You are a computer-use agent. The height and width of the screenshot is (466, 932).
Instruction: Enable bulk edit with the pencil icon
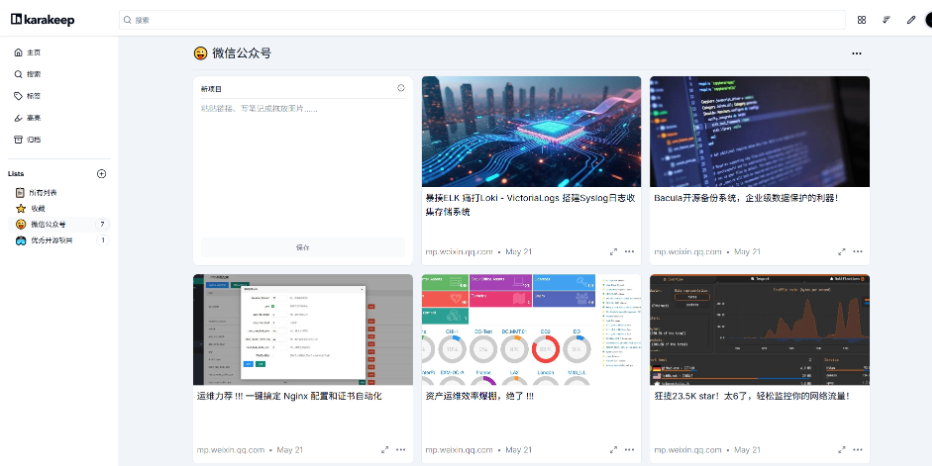(910, 20)
